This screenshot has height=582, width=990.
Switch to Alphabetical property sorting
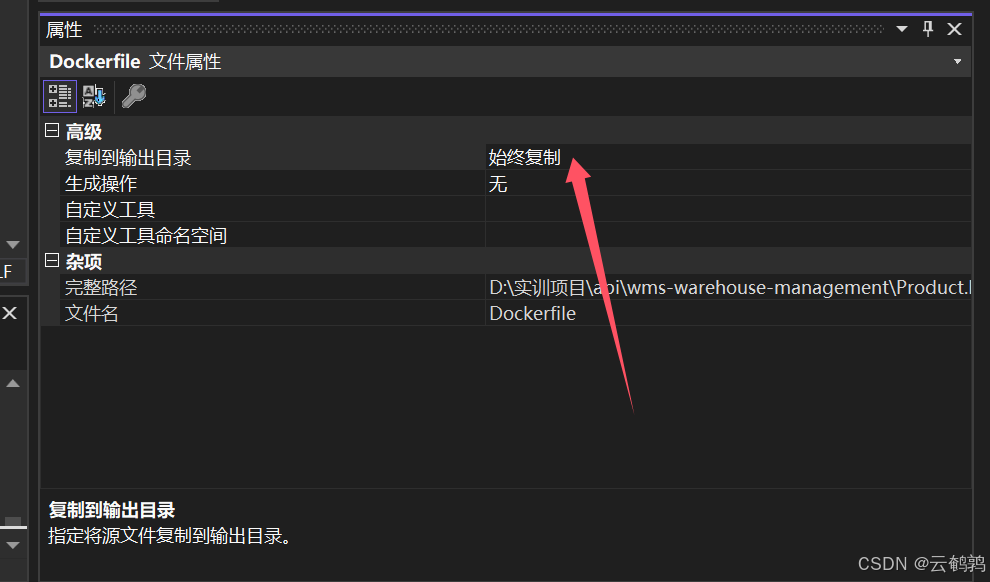pos(93,95)
